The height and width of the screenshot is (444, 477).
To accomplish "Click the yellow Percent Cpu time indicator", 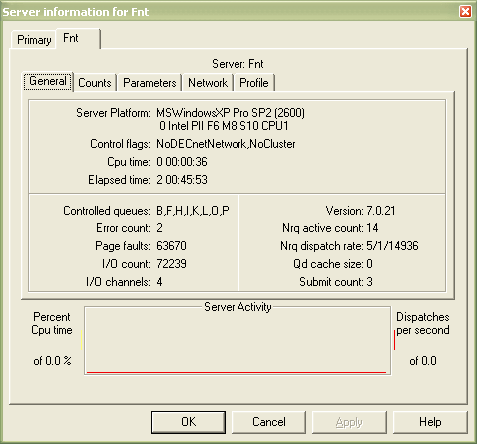I will [x=81, y=340].
